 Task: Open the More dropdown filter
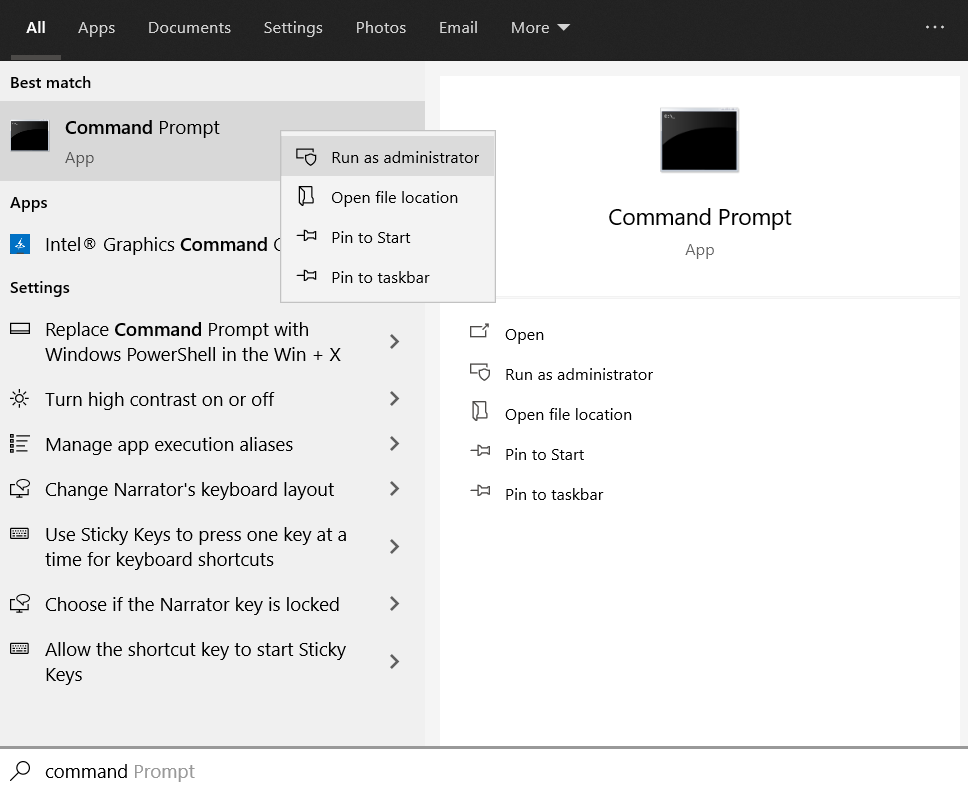click(x=540, y=28)
